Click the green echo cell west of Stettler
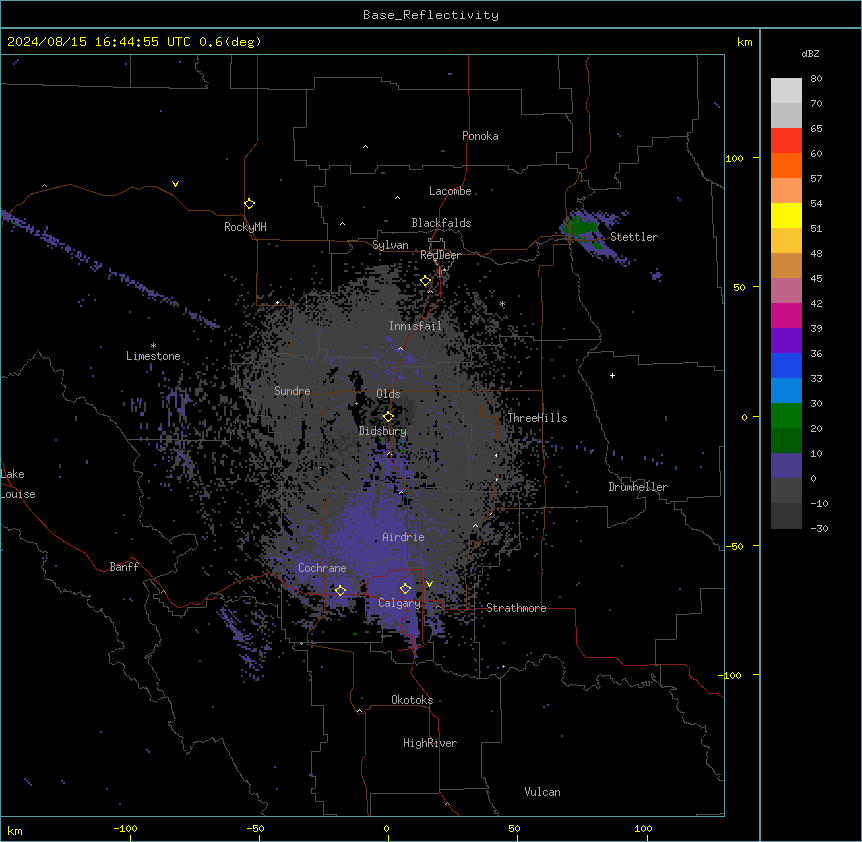Viewport: 862px width, 842px height. click(x=579, y=227)
